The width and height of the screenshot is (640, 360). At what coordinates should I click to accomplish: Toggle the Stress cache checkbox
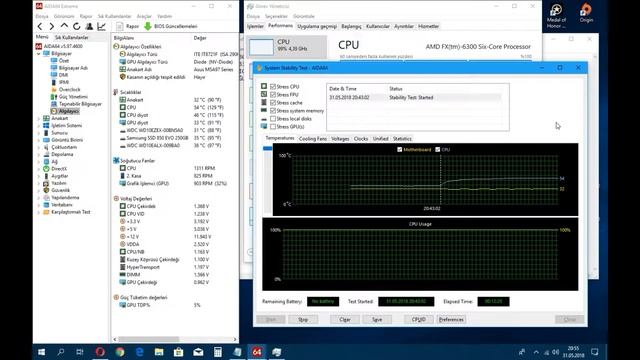coord(273,102)
